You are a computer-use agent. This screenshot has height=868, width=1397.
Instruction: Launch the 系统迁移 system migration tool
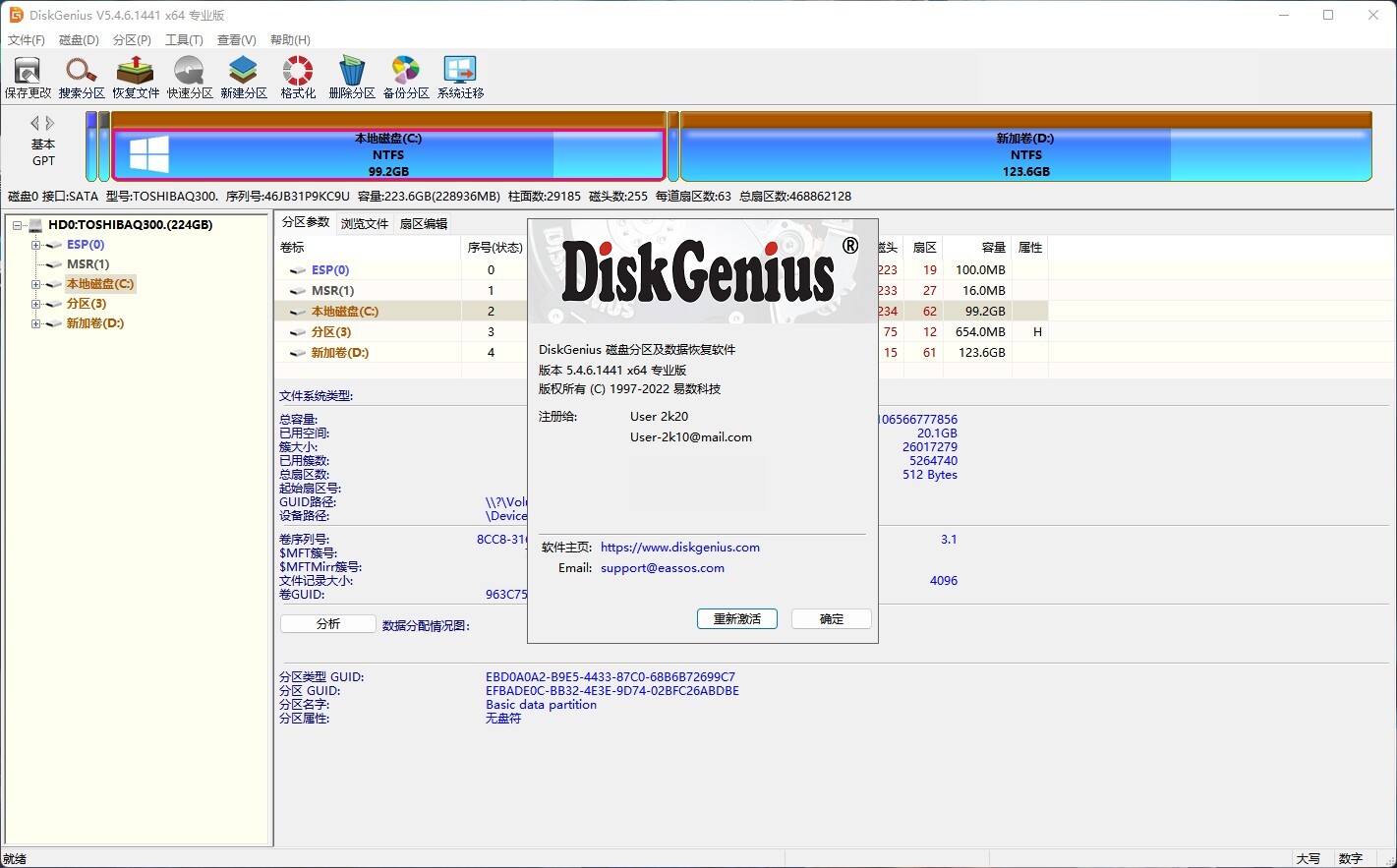460,77
